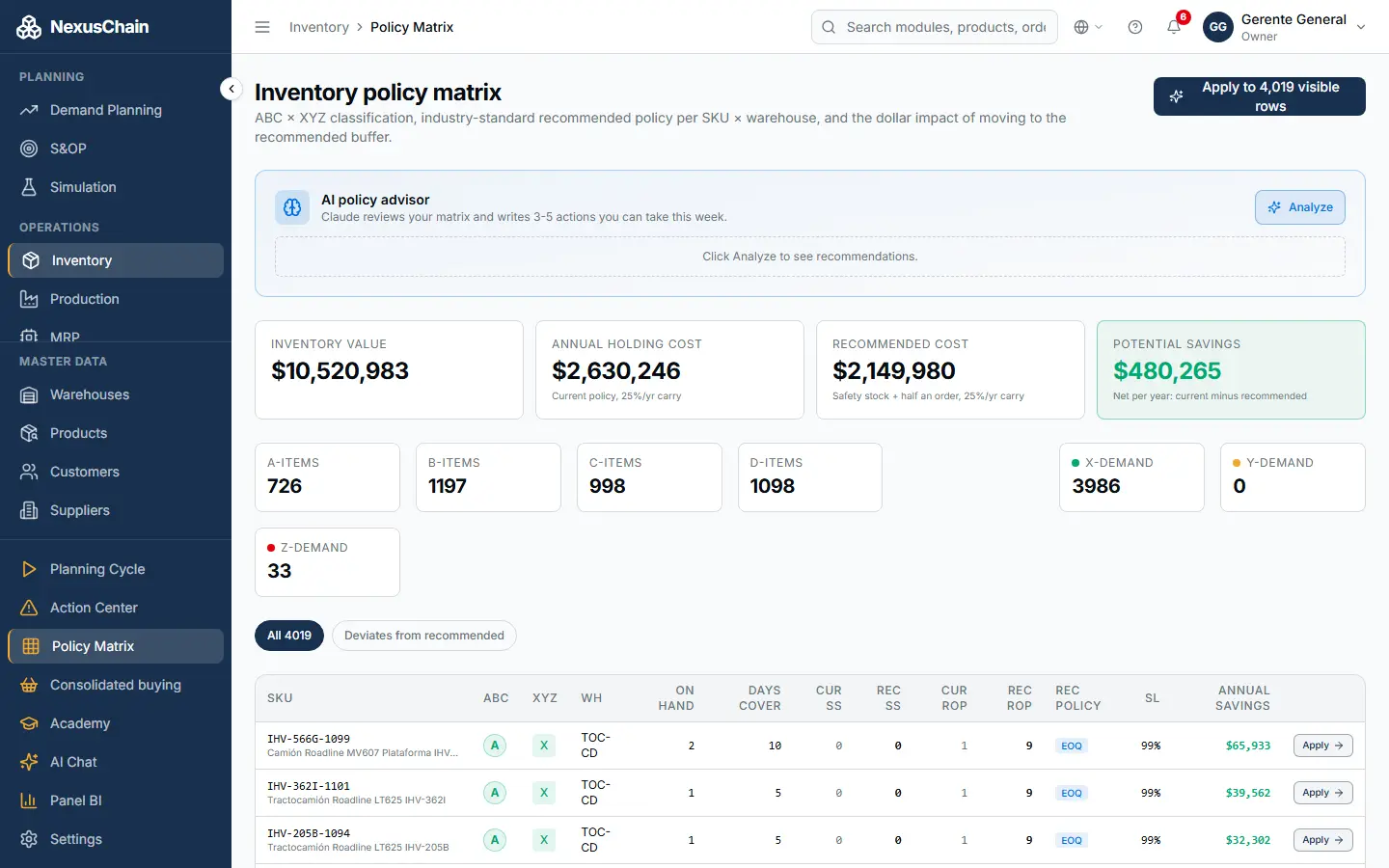Sort by the ANNUAL SAVINGS column header

point(1243,698)
